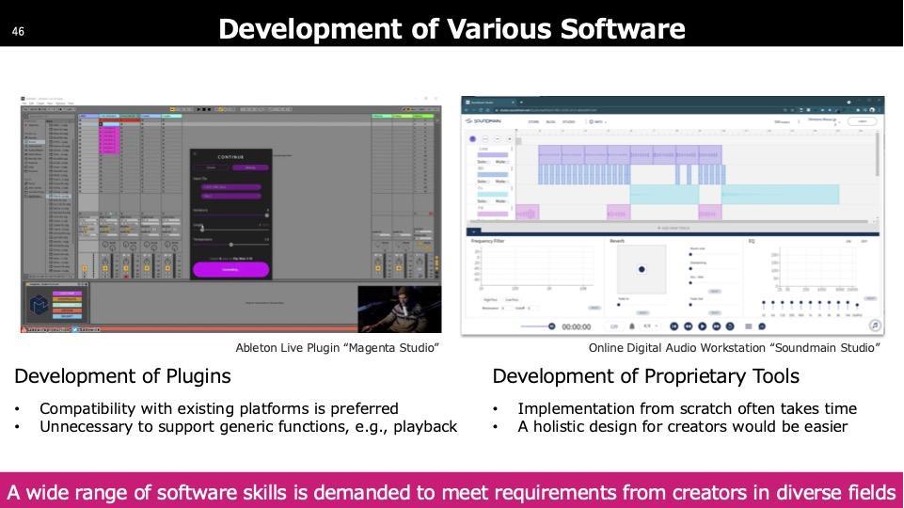Toggle Solo on Soundmain cyan third track
Viewport: 904px width, 508px height.
482,201
